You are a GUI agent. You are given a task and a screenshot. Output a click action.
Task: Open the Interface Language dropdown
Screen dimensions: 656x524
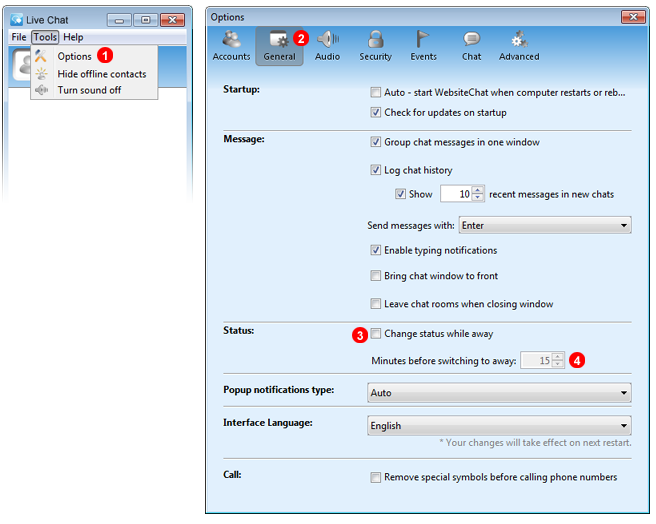click(499, 425)
